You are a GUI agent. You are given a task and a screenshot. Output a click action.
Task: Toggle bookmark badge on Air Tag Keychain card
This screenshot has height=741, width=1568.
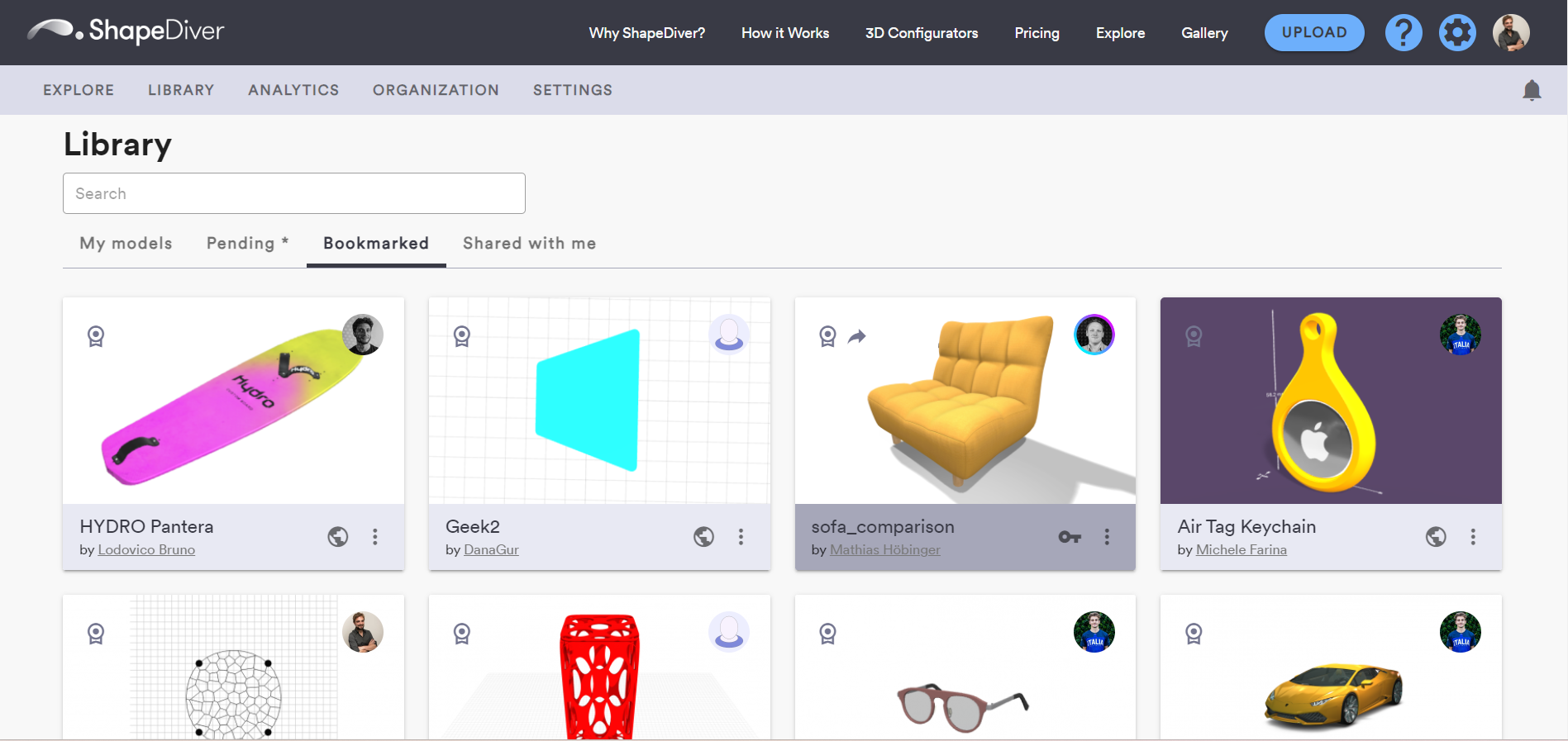1194,336
